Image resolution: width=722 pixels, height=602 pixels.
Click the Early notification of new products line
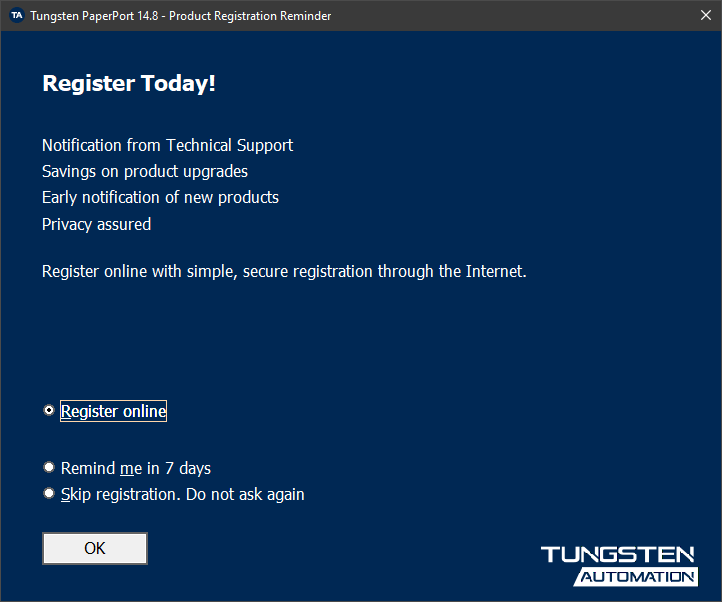click(160, 197)
